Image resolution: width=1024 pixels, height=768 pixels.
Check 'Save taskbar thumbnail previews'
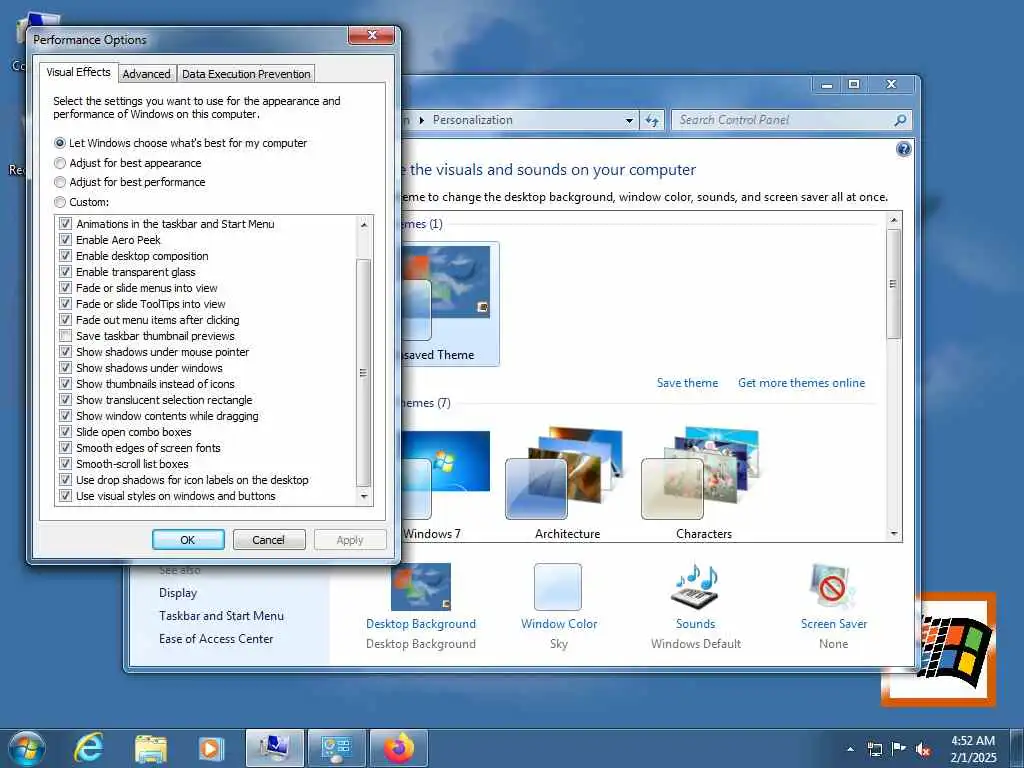[65, 336]
